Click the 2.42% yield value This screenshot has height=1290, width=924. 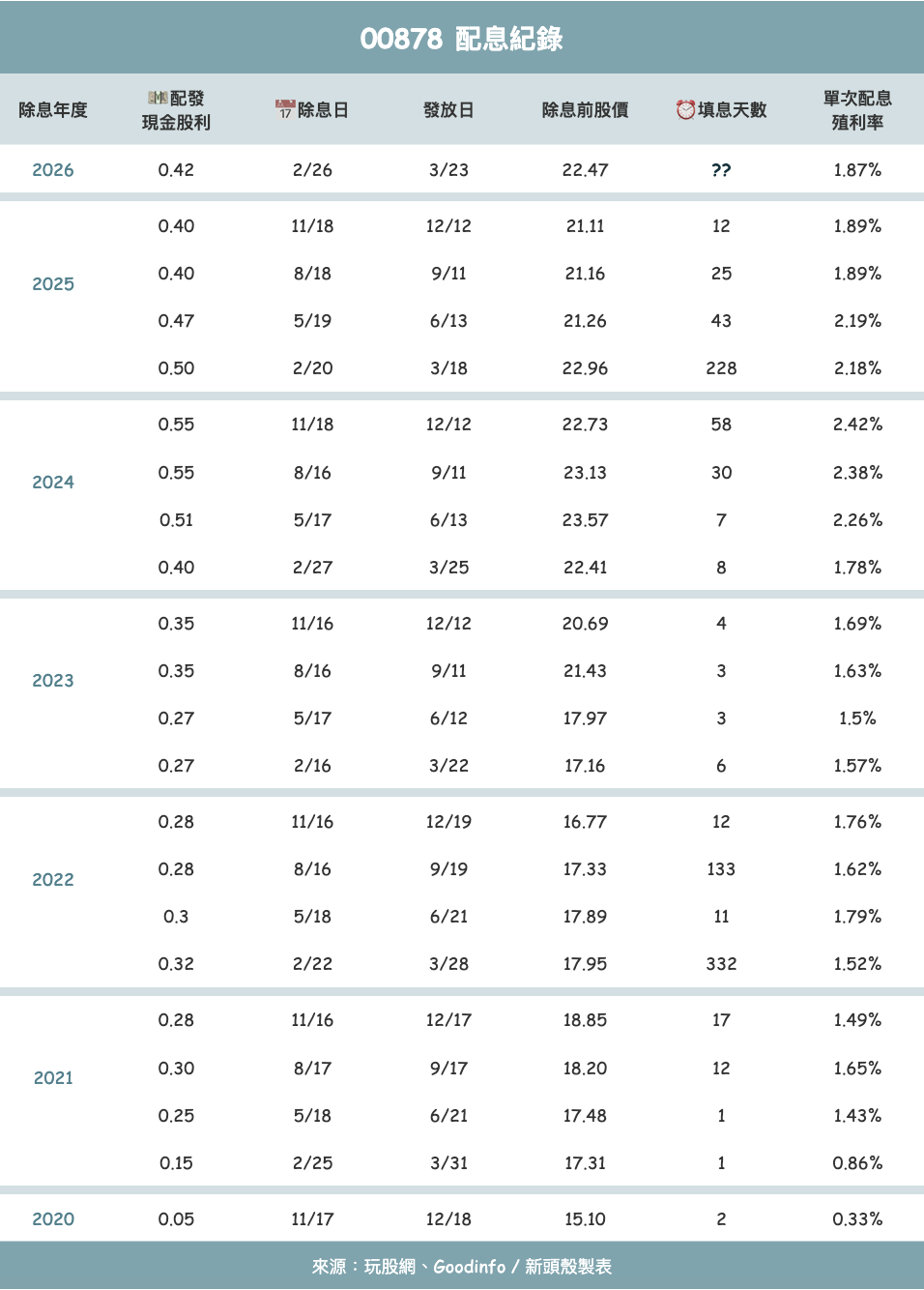(x=857, y=425)
